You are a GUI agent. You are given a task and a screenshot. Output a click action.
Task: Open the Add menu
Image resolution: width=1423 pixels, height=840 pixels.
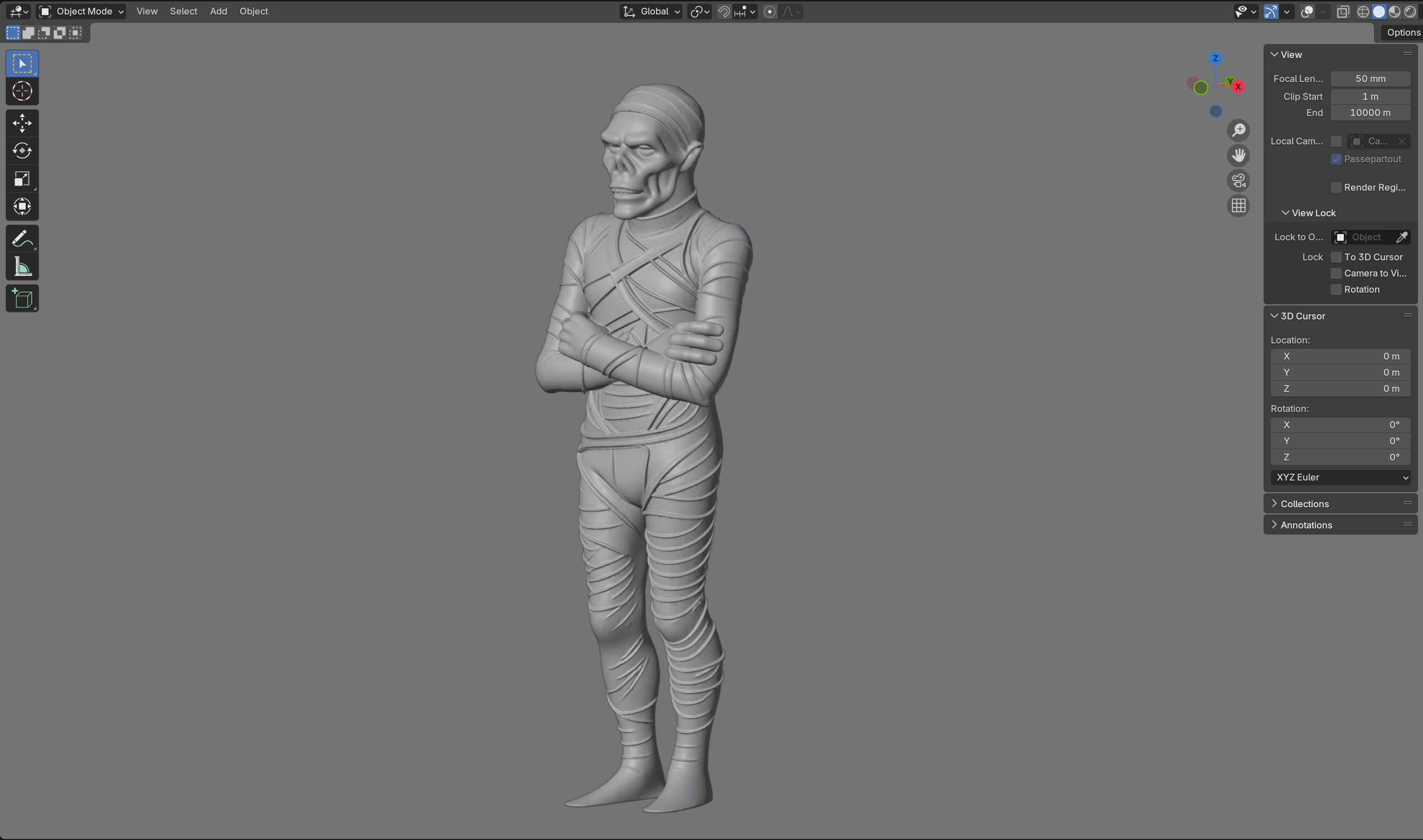click(218, 11)
